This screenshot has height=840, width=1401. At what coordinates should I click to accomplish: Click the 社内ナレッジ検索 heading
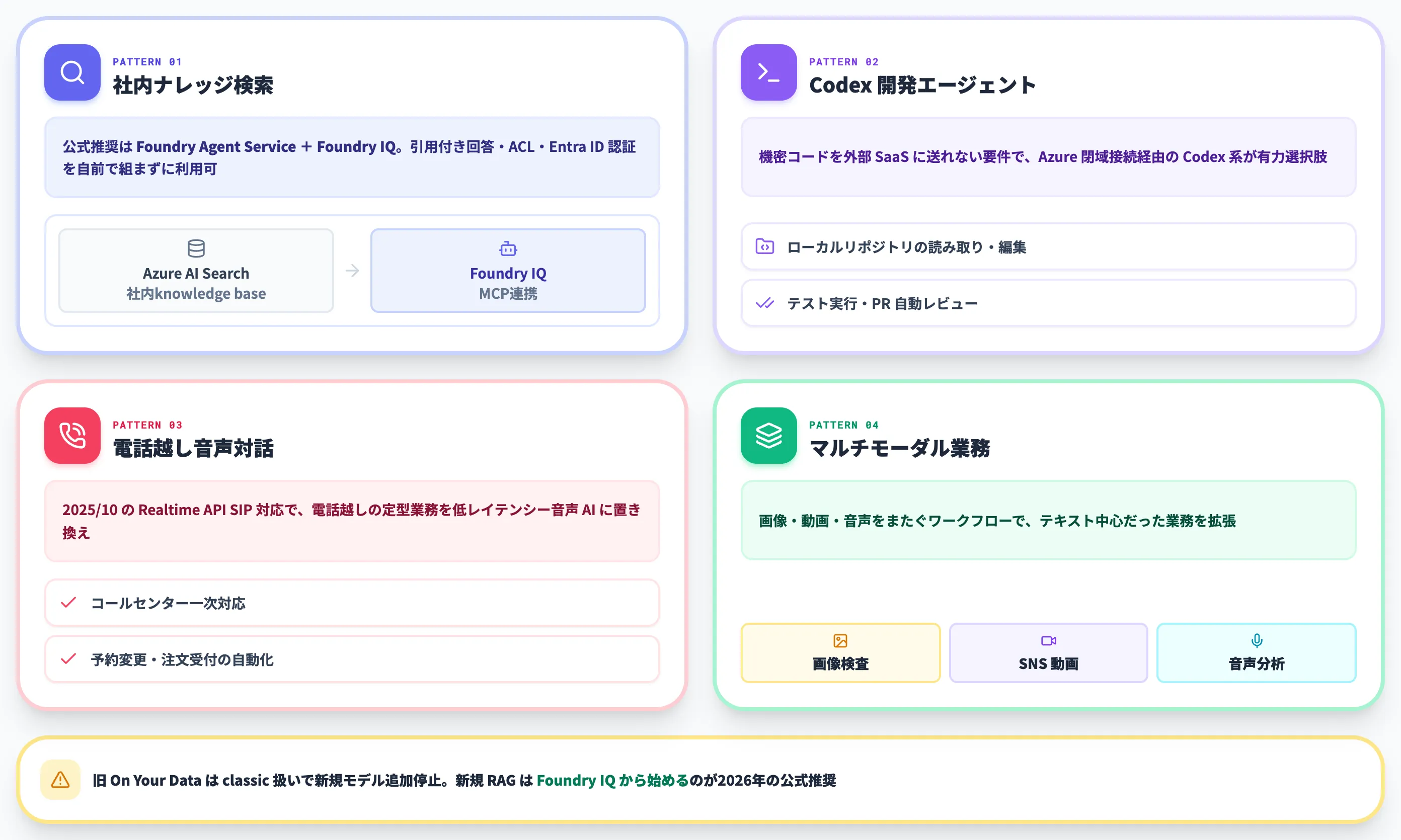coord(193,85)
